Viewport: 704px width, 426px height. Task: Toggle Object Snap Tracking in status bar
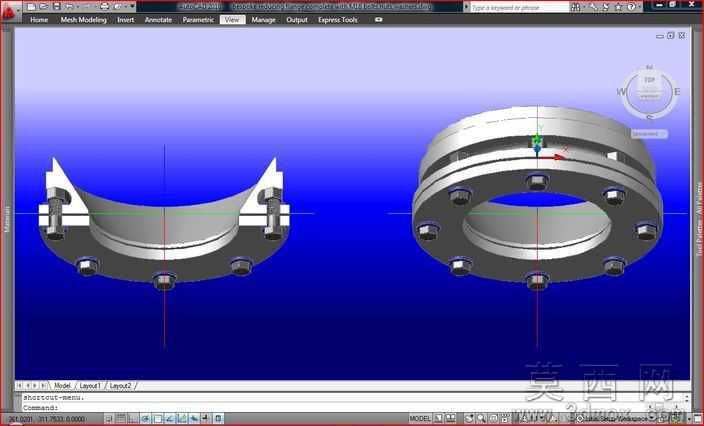[170, 418]
